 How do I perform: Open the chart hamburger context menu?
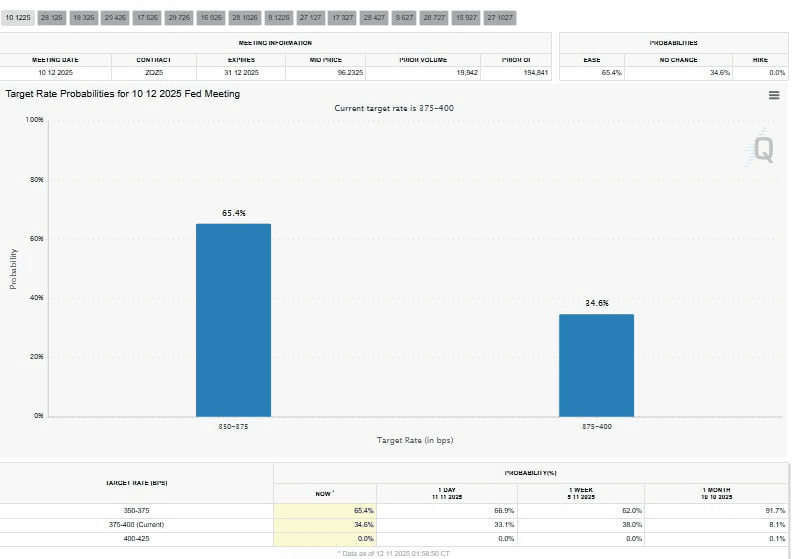(x=773, y=95)
